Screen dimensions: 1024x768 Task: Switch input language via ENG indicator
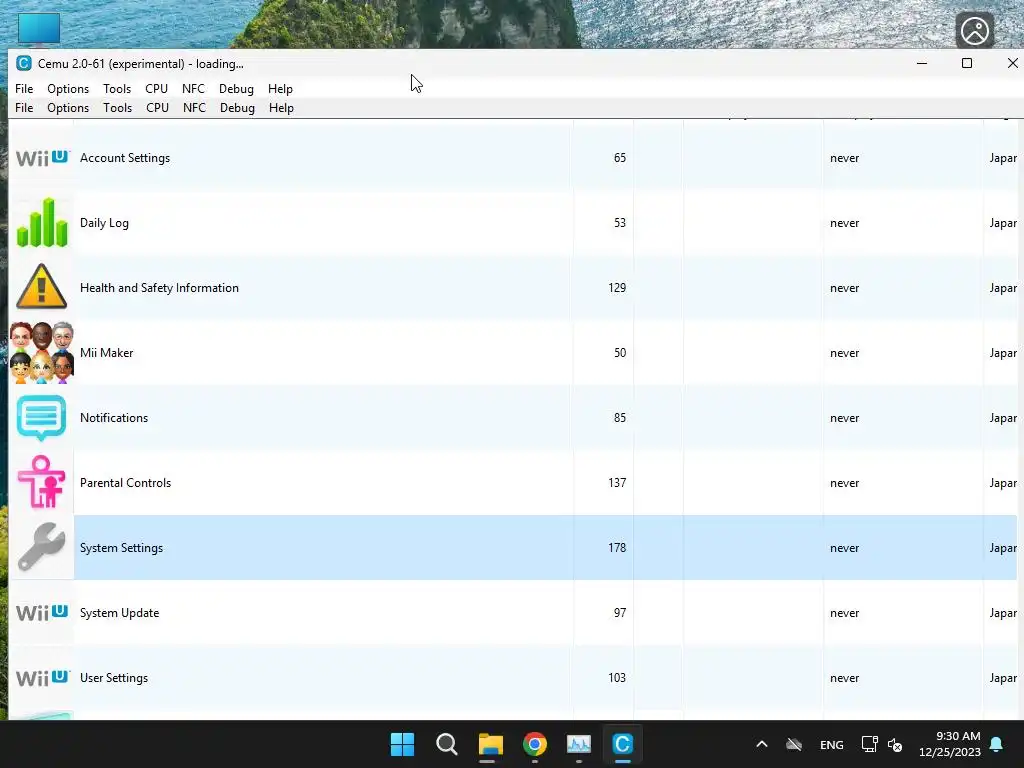[831, 744]
